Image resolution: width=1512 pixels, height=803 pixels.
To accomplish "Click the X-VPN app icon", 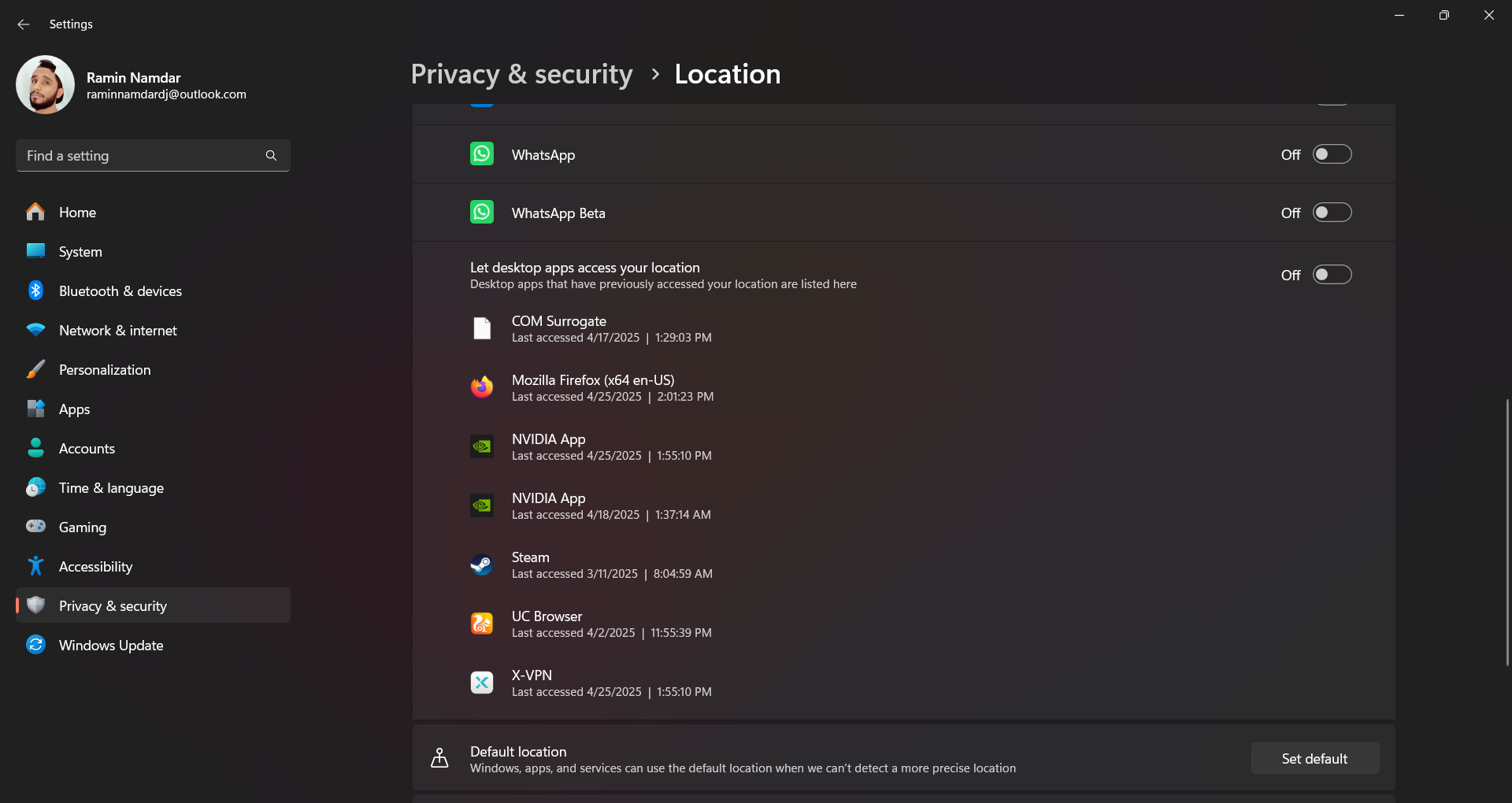I will coord(481,683).
